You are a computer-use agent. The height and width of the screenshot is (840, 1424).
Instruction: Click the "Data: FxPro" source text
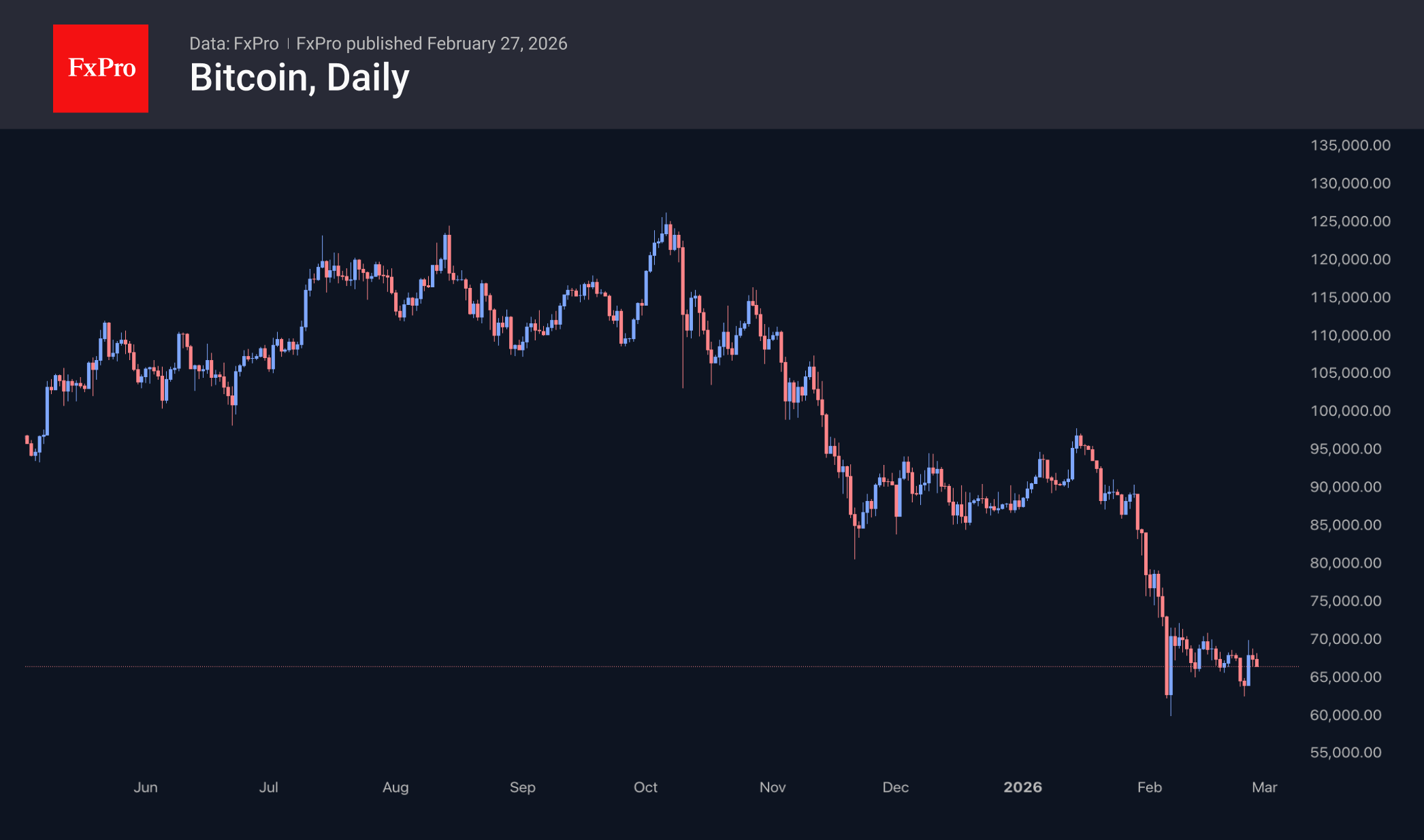point(233,44)
